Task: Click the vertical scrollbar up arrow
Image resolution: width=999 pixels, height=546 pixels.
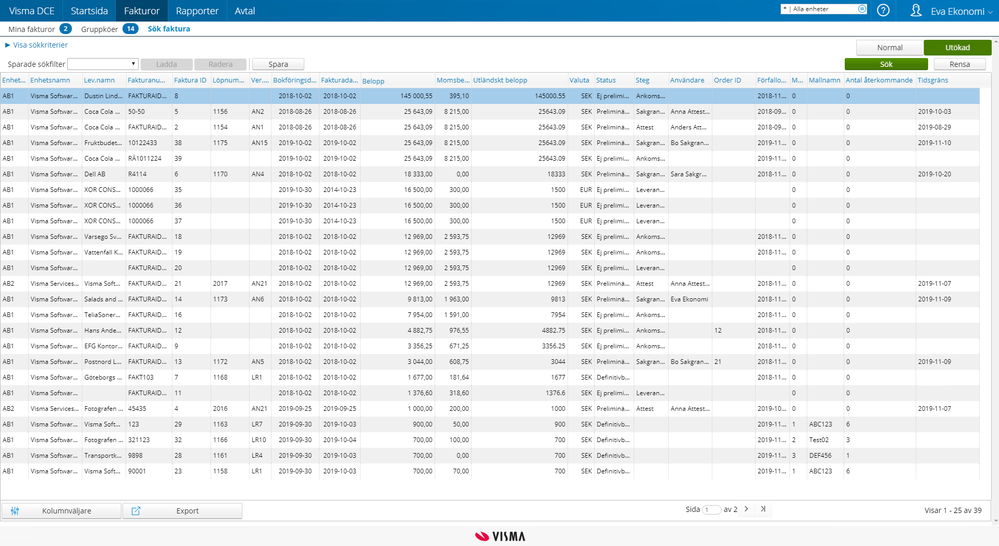Action: click(x=995, y=39)
